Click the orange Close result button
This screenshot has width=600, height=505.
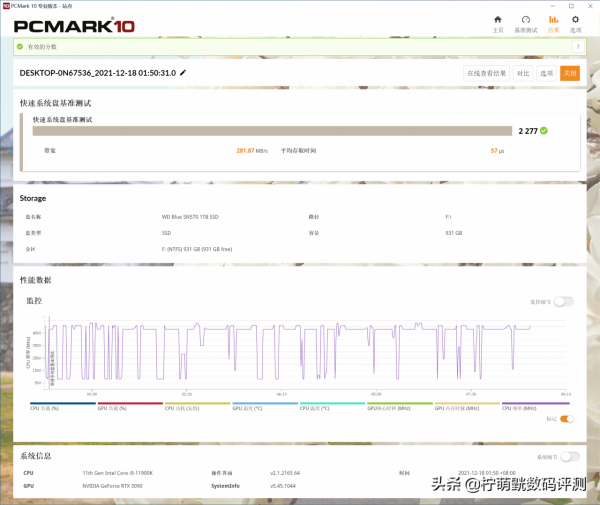point(570,73)
